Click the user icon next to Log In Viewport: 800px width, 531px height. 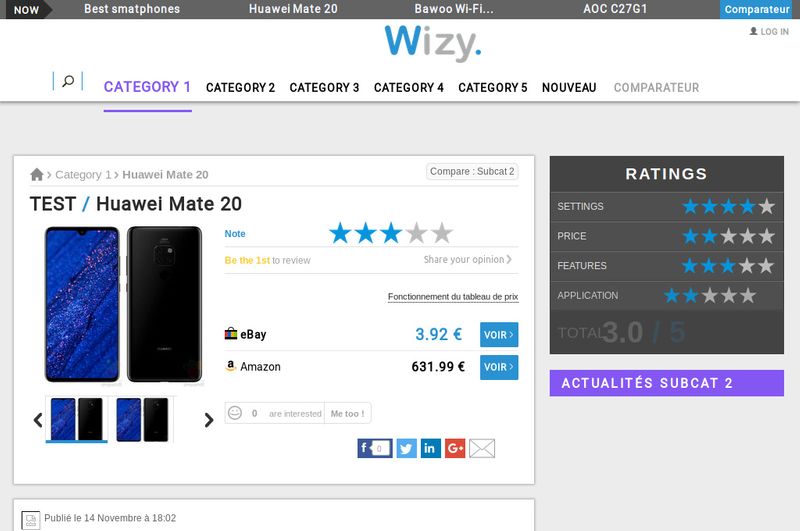754,31
